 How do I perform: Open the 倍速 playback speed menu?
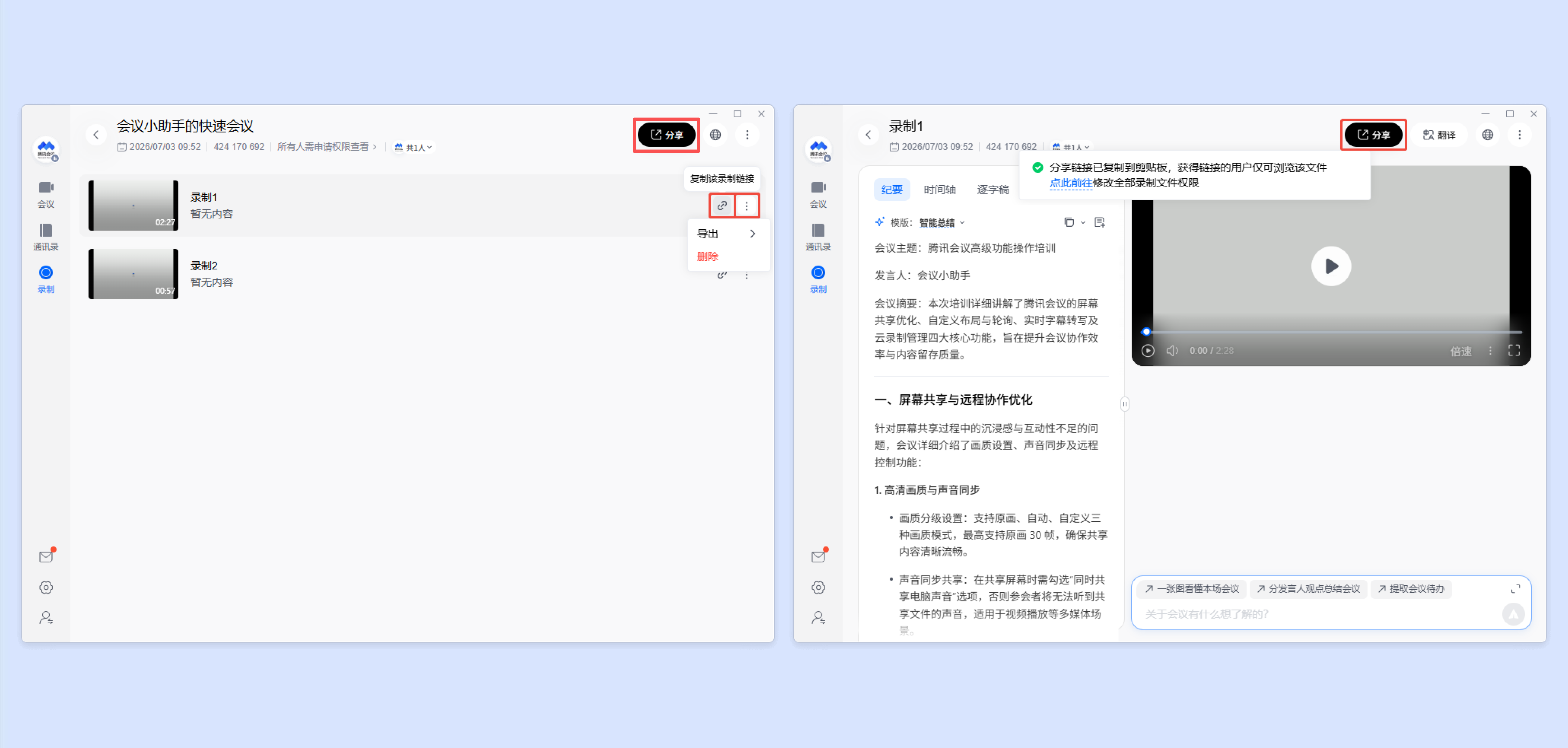click(1461, 351)
